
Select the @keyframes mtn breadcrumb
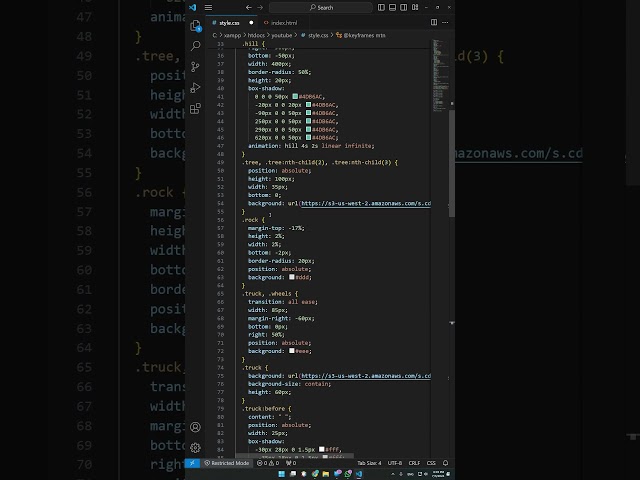(364, 36)
